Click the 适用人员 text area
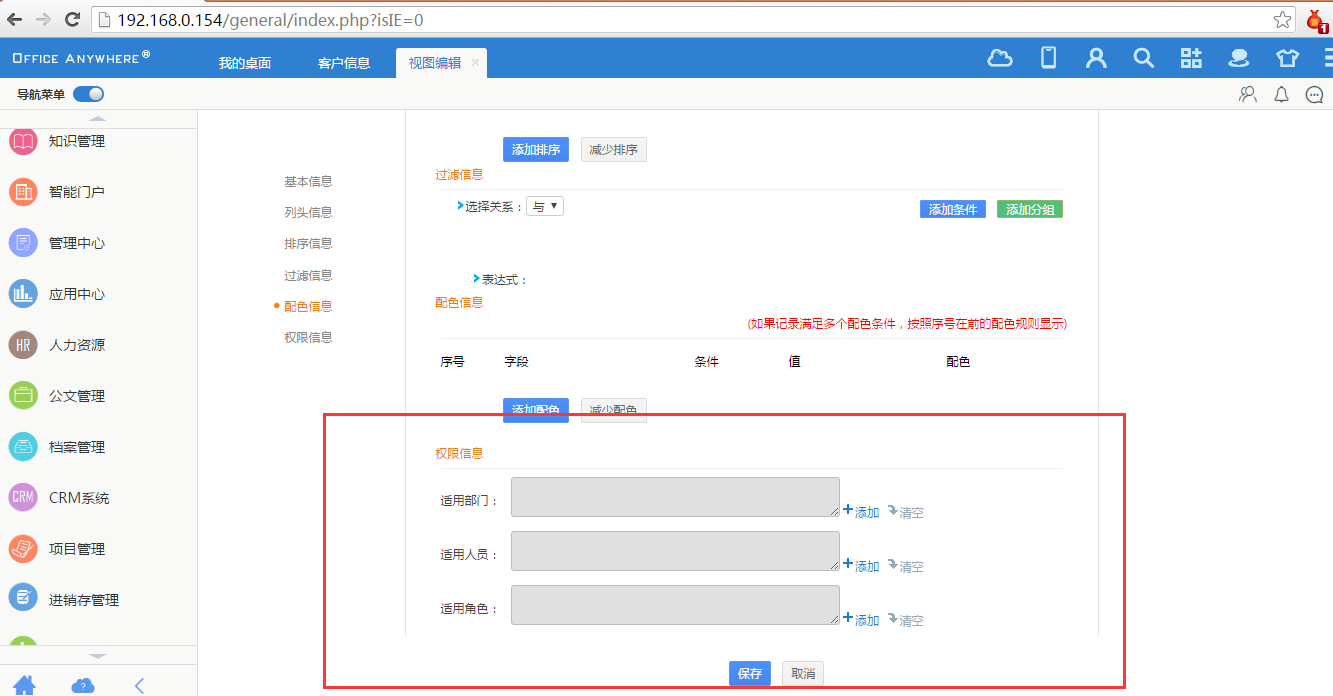The height and width of the screenshot is (696, 1333). 675,551
